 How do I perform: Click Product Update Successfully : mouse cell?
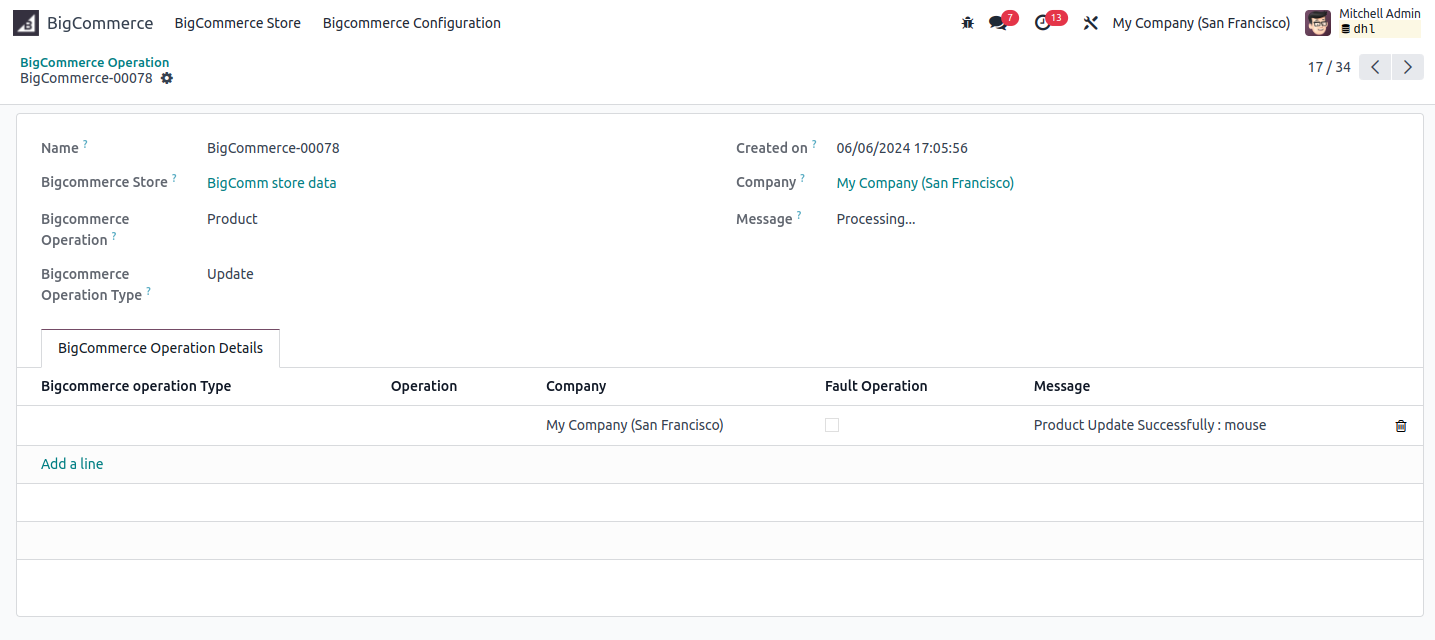click(x=1150, y=425)
